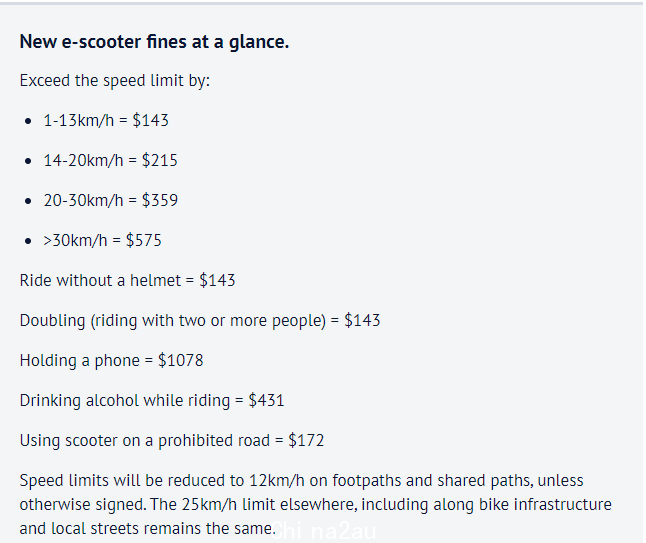646x543 pixels.
Task: Click the Holding a phone = $1078 line
Action: pyautogui.click(x=111, y=360)
